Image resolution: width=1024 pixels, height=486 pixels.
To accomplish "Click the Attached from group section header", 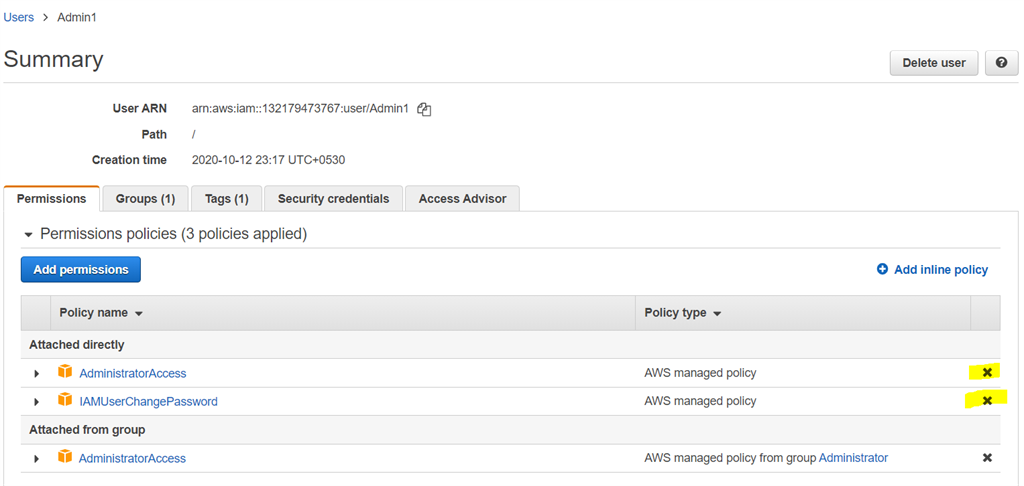I will (x=87, y=430).
